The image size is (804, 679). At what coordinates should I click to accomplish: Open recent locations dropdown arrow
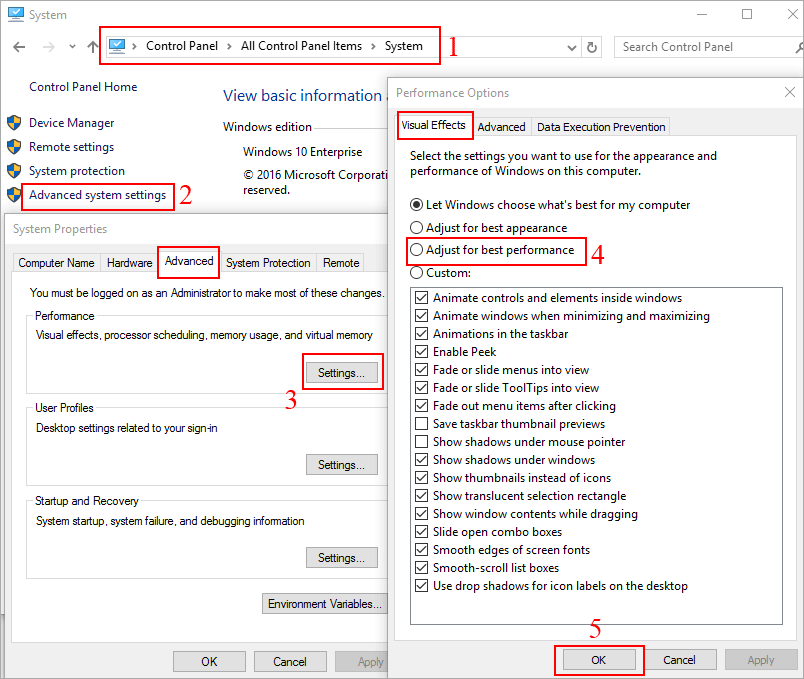(72, 47)
